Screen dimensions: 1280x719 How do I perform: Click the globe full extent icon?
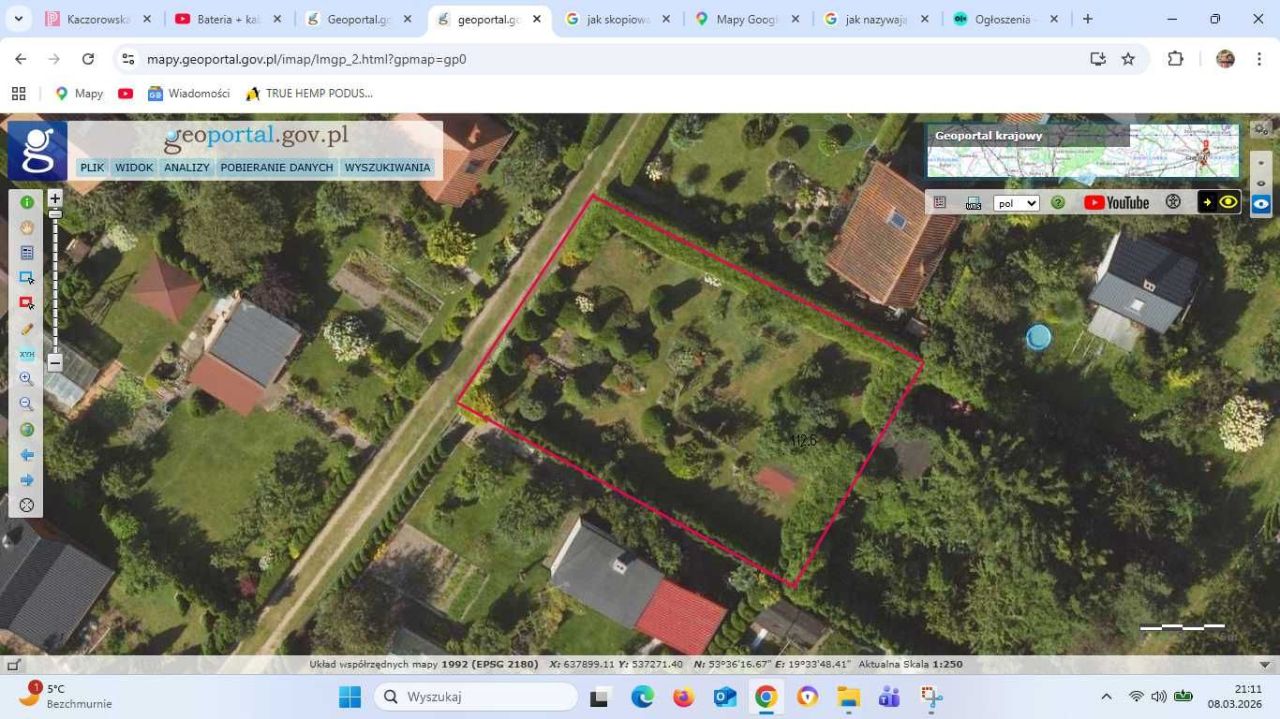[27, 430]
